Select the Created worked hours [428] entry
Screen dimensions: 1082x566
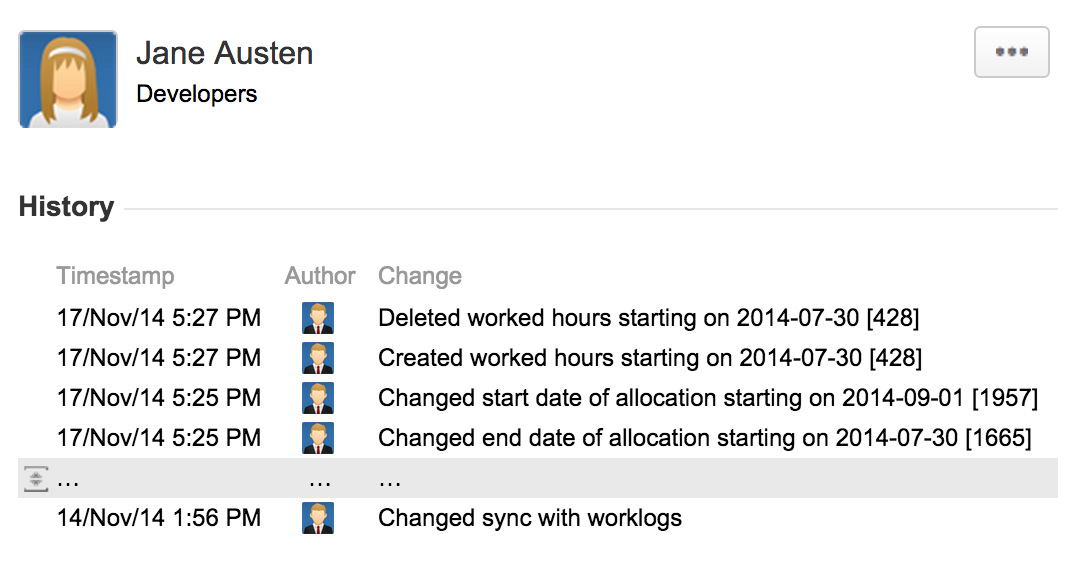coord(650,358)
